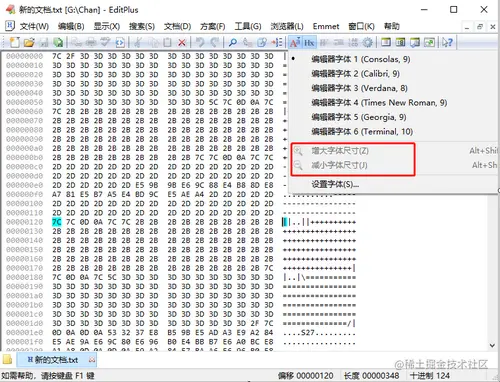The image size is (500, 382).
Task: Open Preferences with the gear icon
Action: (368, 42)
